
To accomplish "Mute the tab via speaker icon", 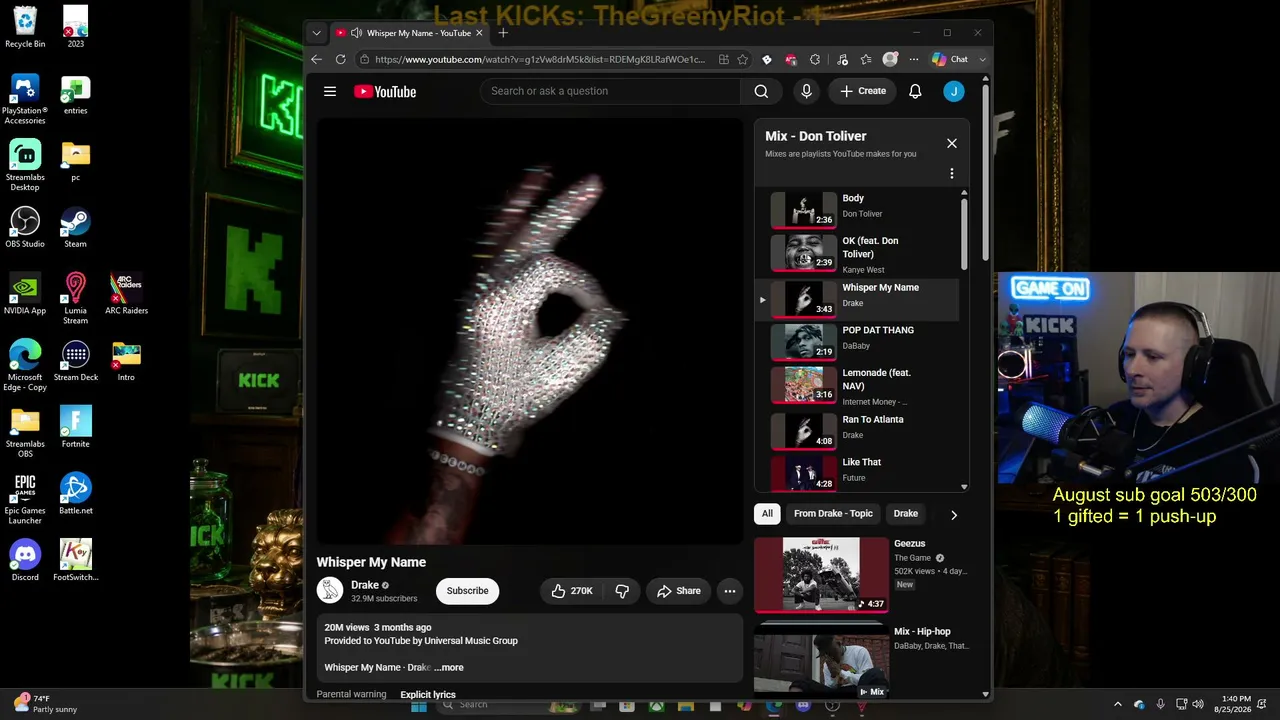I will click(356, 33).
